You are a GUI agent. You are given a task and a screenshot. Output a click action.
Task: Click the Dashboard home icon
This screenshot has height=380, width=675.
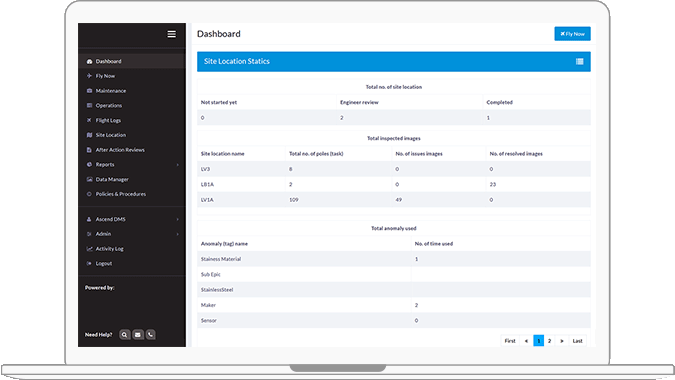point(89,62)
